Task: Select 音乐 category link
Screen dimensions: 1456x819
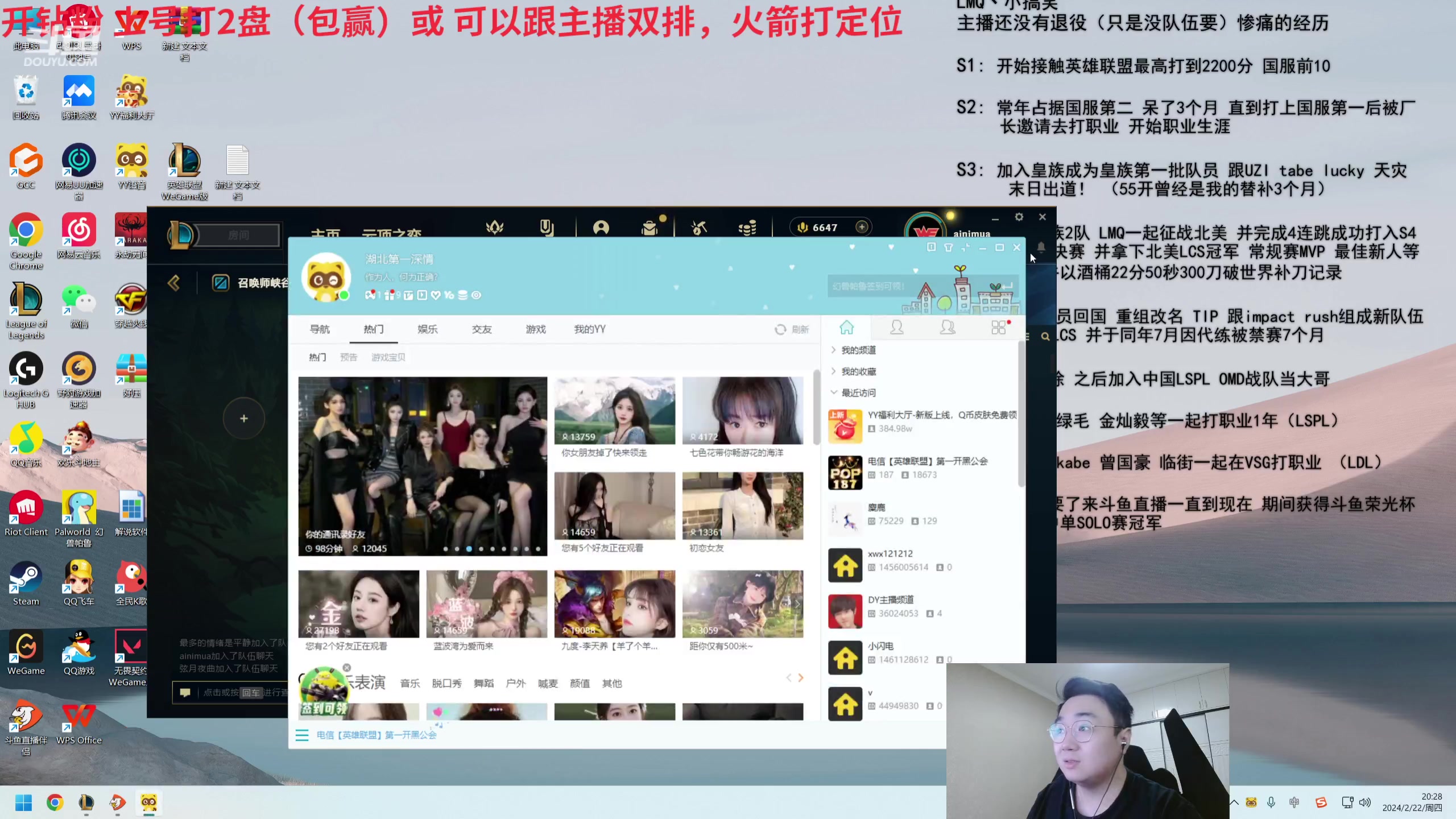Action: 409,683
